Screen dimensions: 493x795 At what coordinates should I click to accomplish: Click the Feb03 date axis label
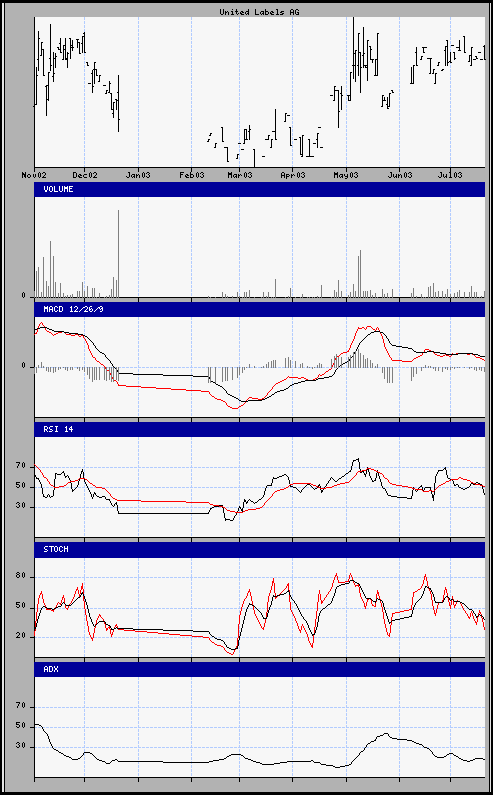point(192,175)
